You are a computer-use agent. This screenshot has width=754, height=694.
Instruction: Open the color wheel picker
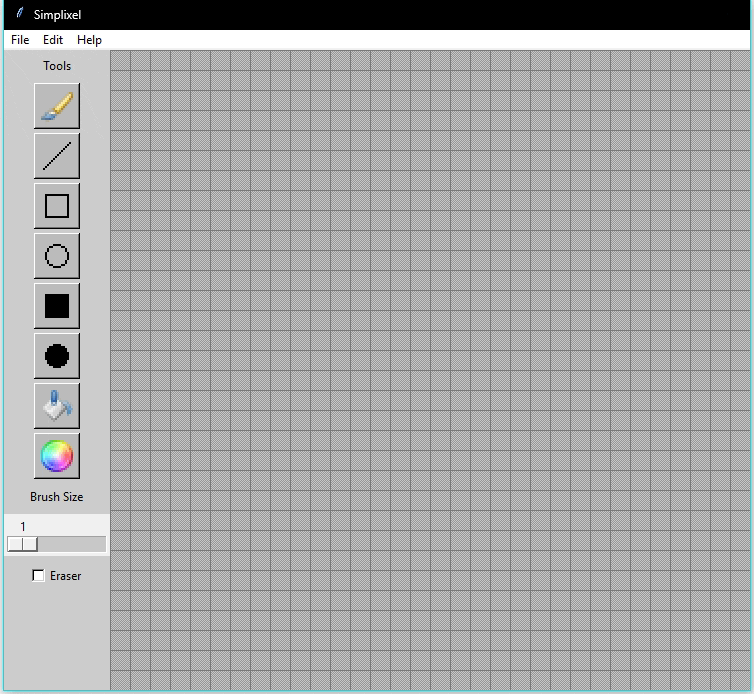tap(57, 456)
